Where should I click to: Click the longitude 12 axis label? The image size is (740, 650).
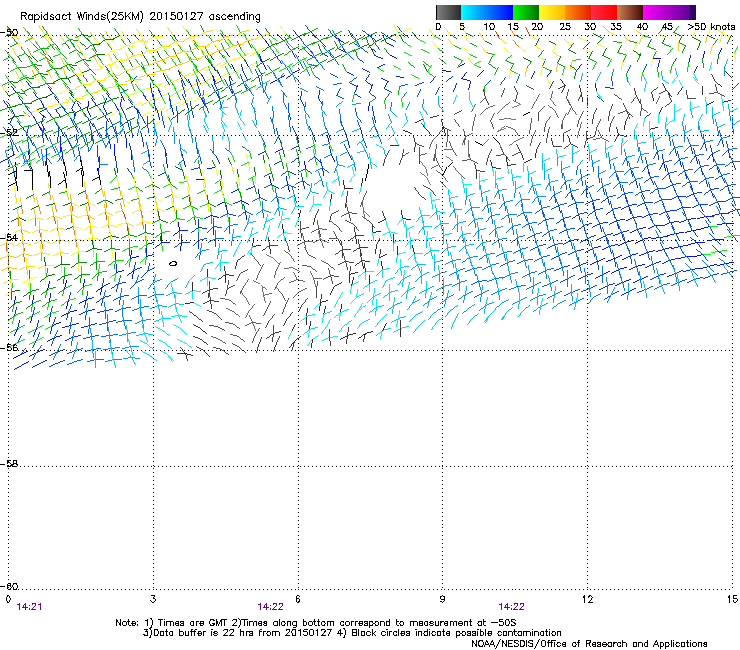coord(587,599)
